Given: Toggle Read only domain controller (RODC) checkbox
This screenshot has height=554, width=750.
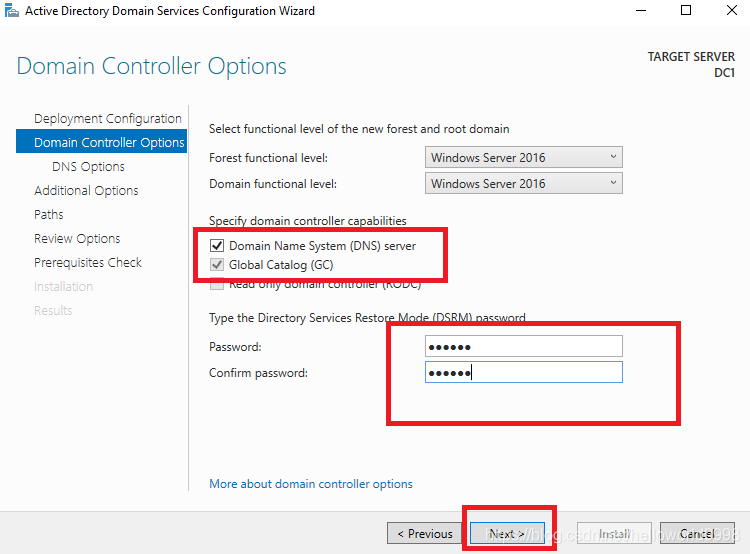Looking at the screenshot, I should 217,285.
